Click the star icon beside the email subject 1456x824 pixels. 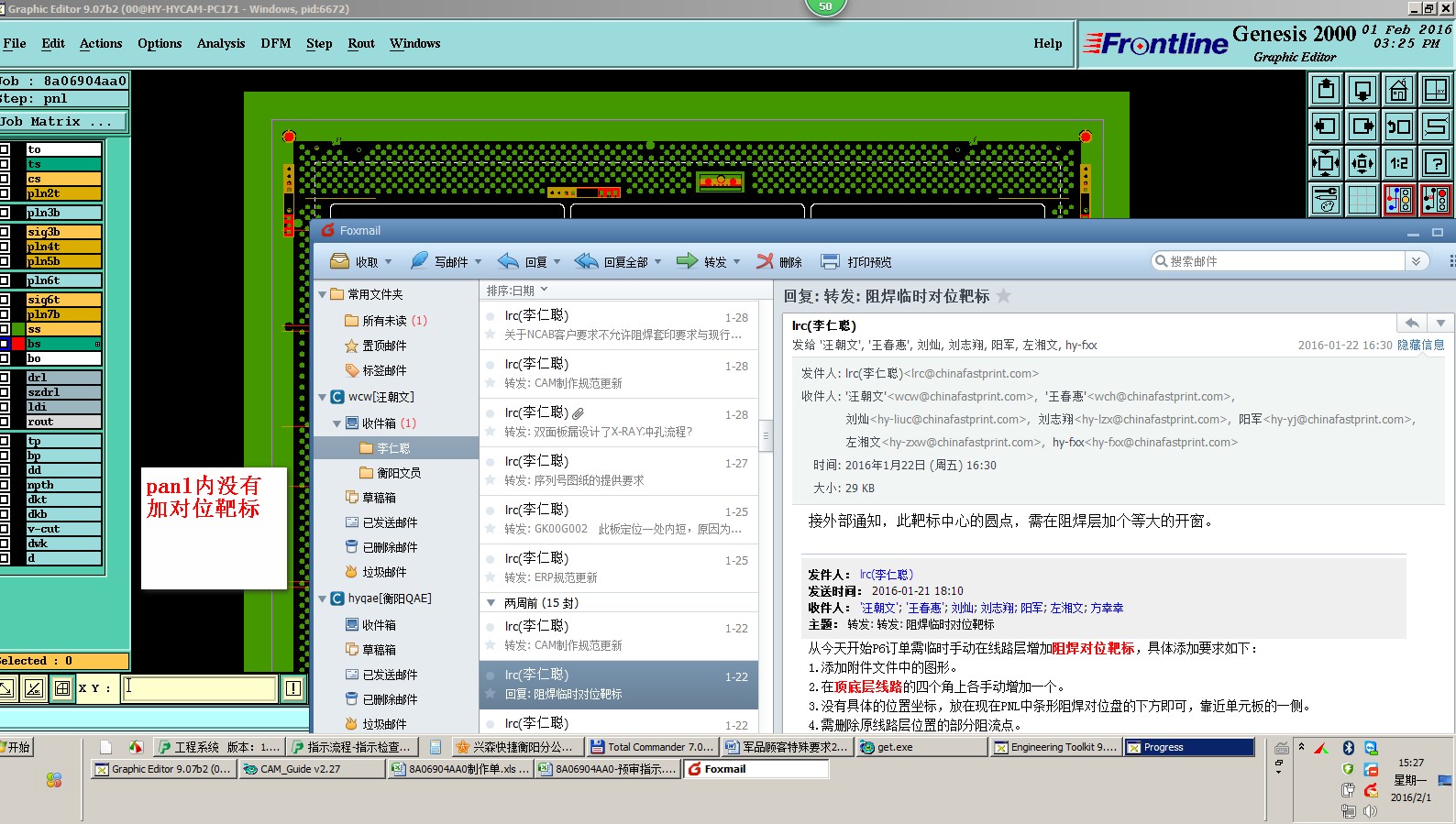(1004, 296)
